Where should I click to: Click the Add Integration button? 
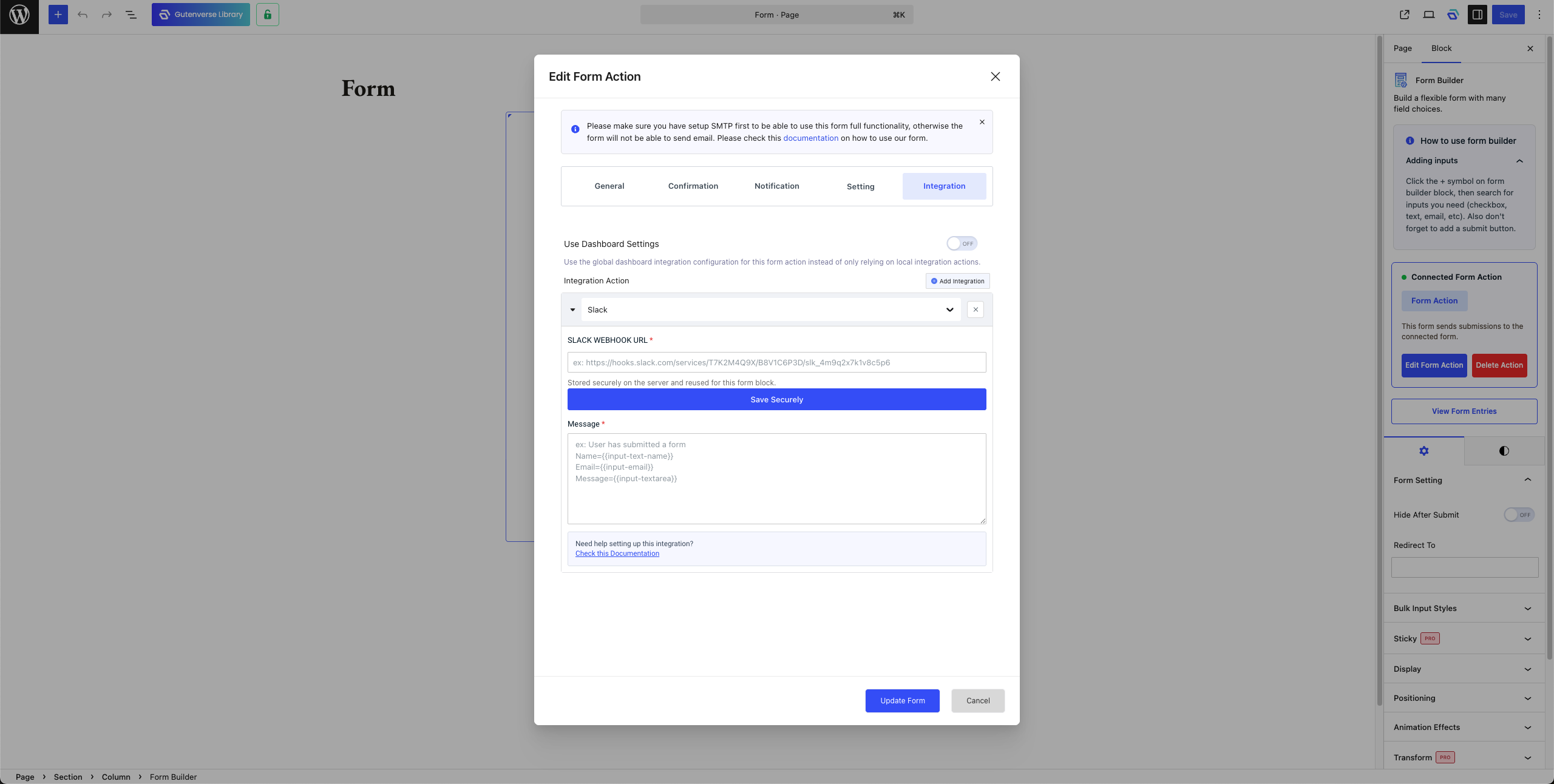click(x=958, y=281)
